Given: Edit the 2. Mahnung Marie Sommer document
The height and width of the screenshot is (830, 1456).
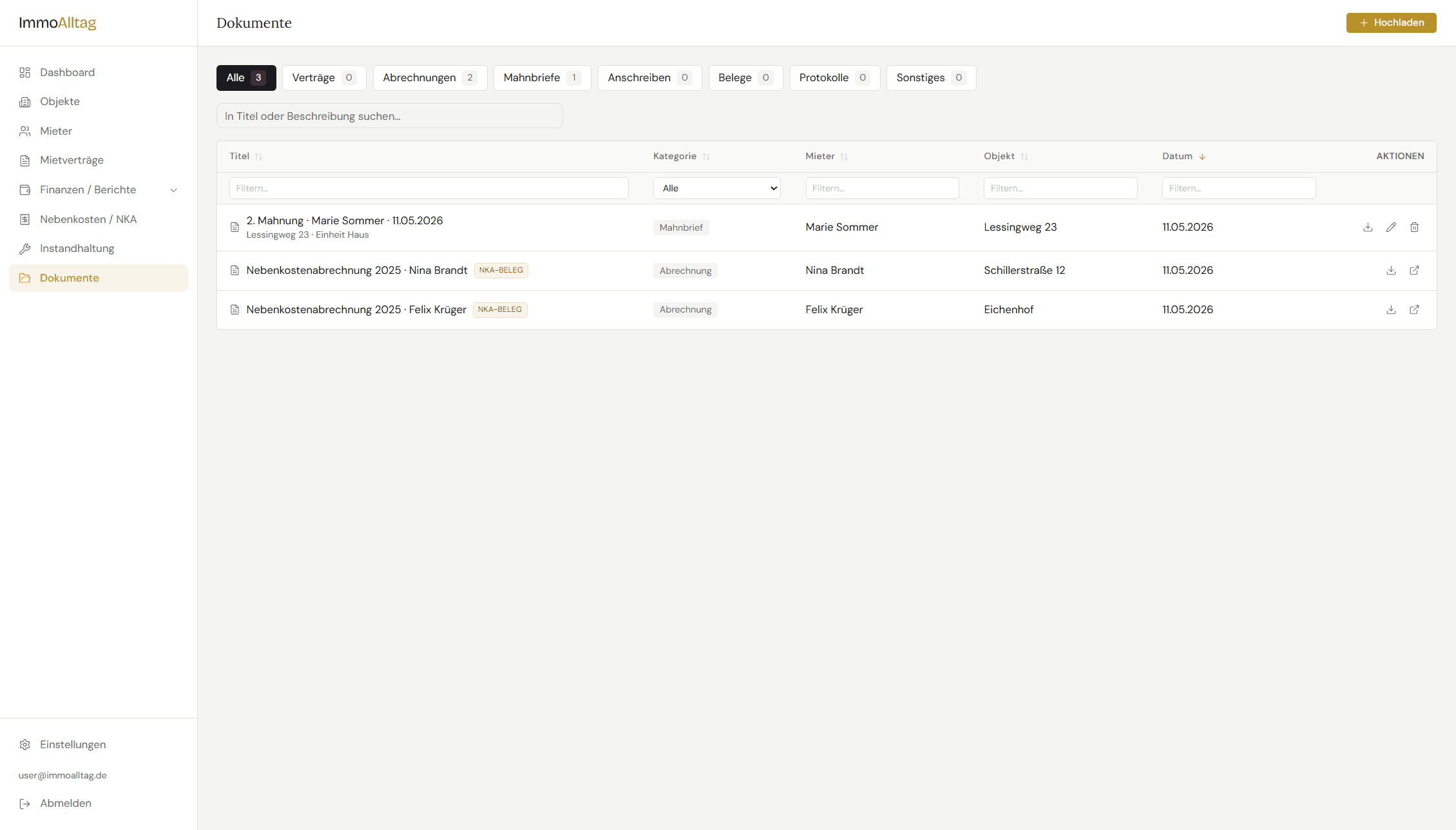Looking at the screenshot, I should 1391,227.
